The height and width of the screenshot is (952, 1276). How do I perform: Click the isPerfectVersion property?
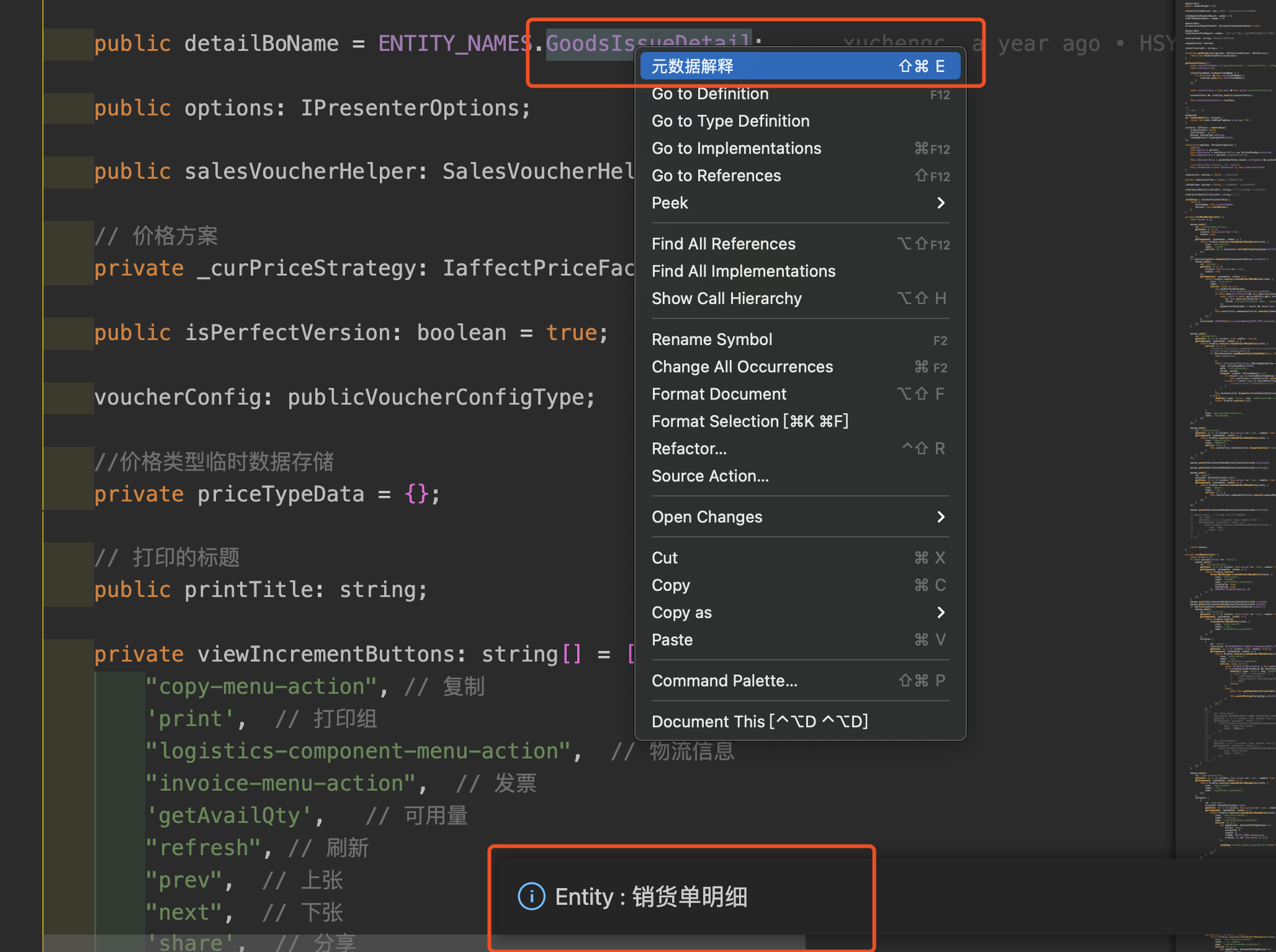click(x=287, y=333)
